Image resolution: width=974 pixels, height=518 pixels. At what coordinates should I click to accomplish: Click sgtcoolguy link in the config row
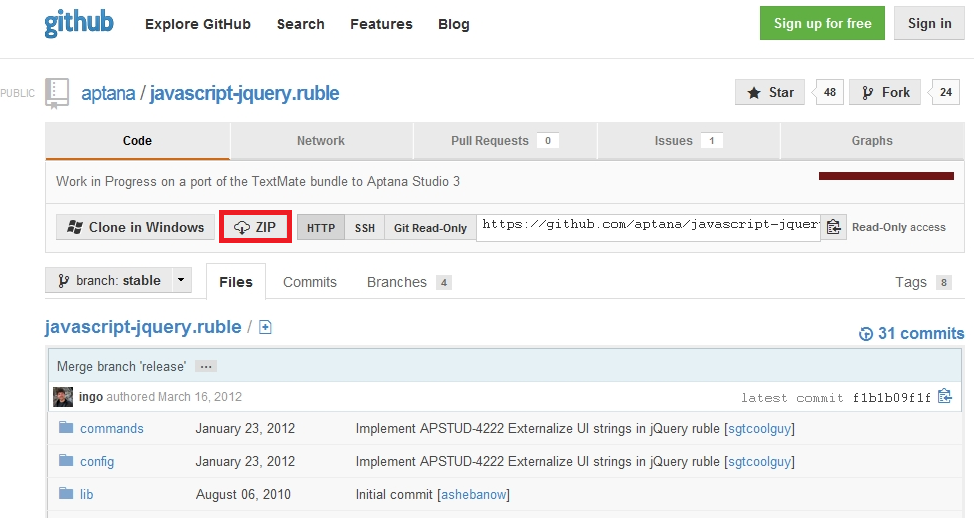point(759,461)
